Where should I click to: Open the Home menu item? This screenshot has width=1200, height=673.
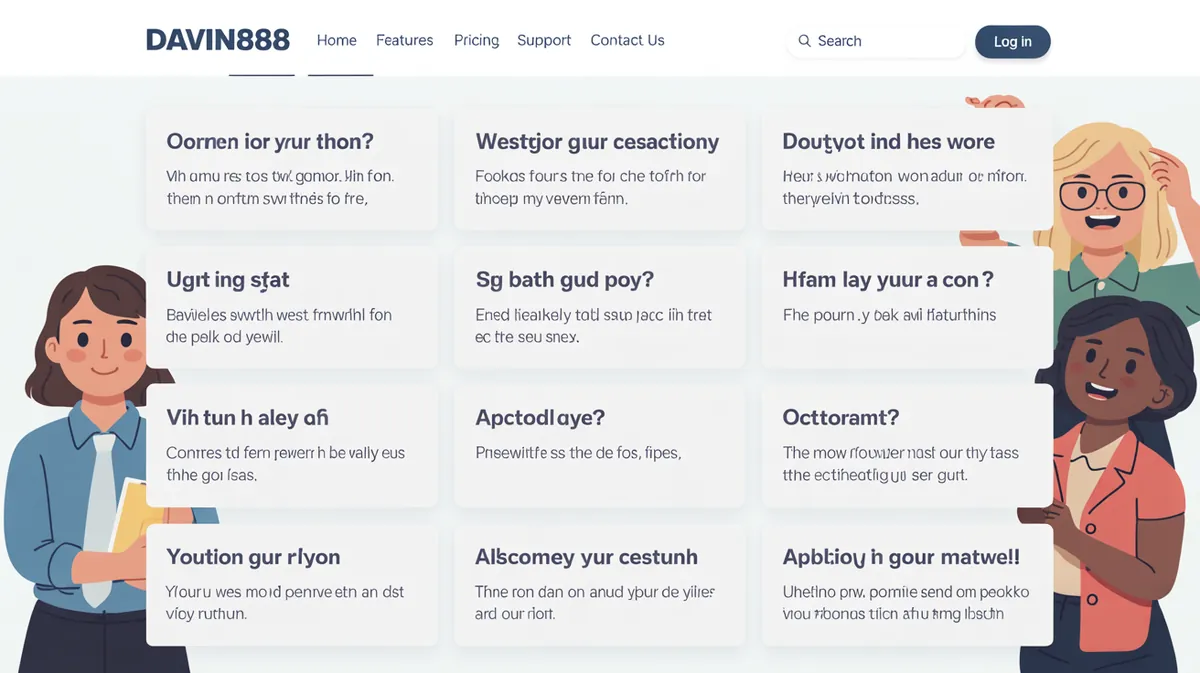337,40
